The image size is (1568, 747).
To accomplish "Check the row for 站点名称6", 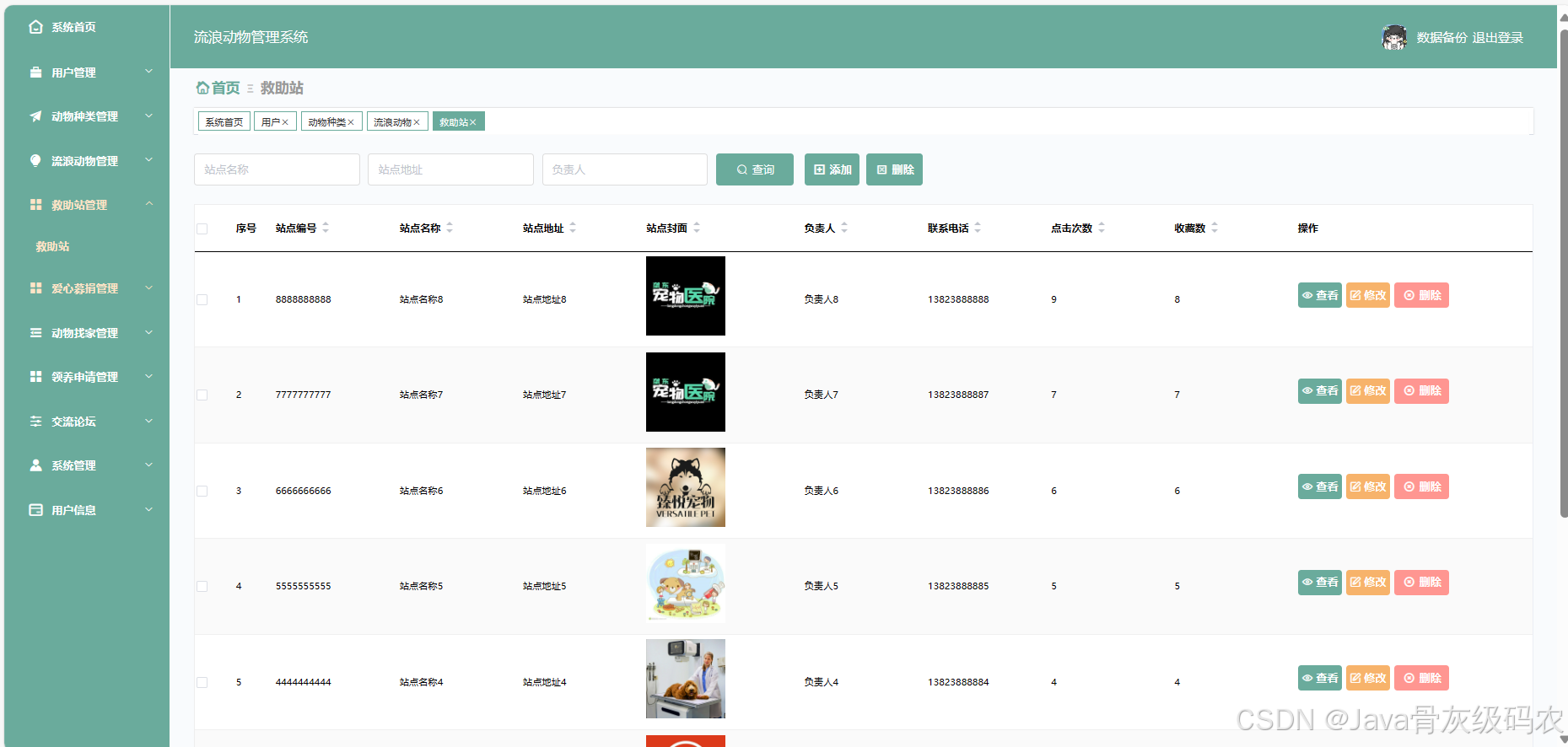I will pyautogui.click(x=202, y=491).
